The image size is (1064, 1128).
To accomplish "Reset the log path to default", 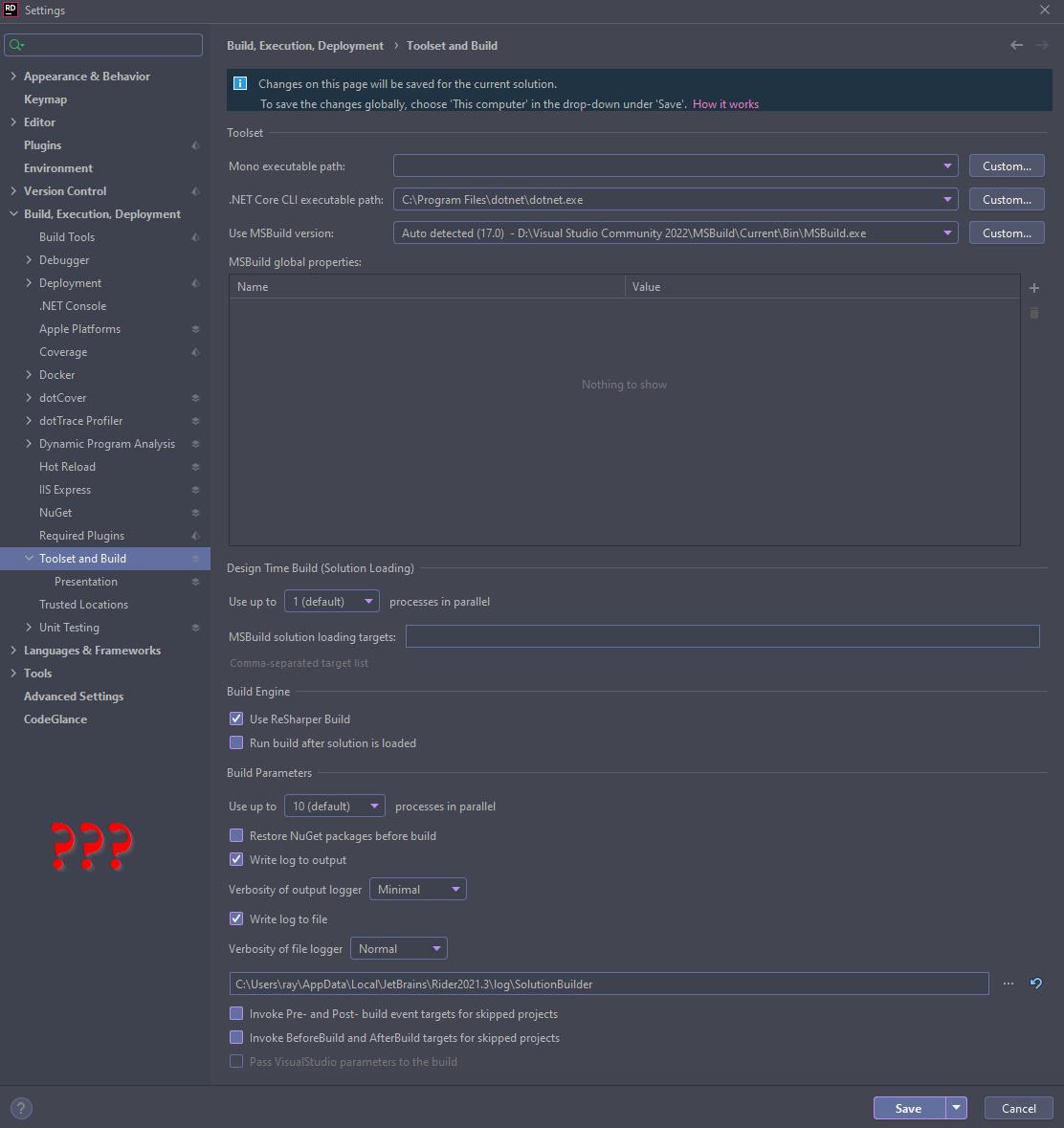I will point(1036,984).
